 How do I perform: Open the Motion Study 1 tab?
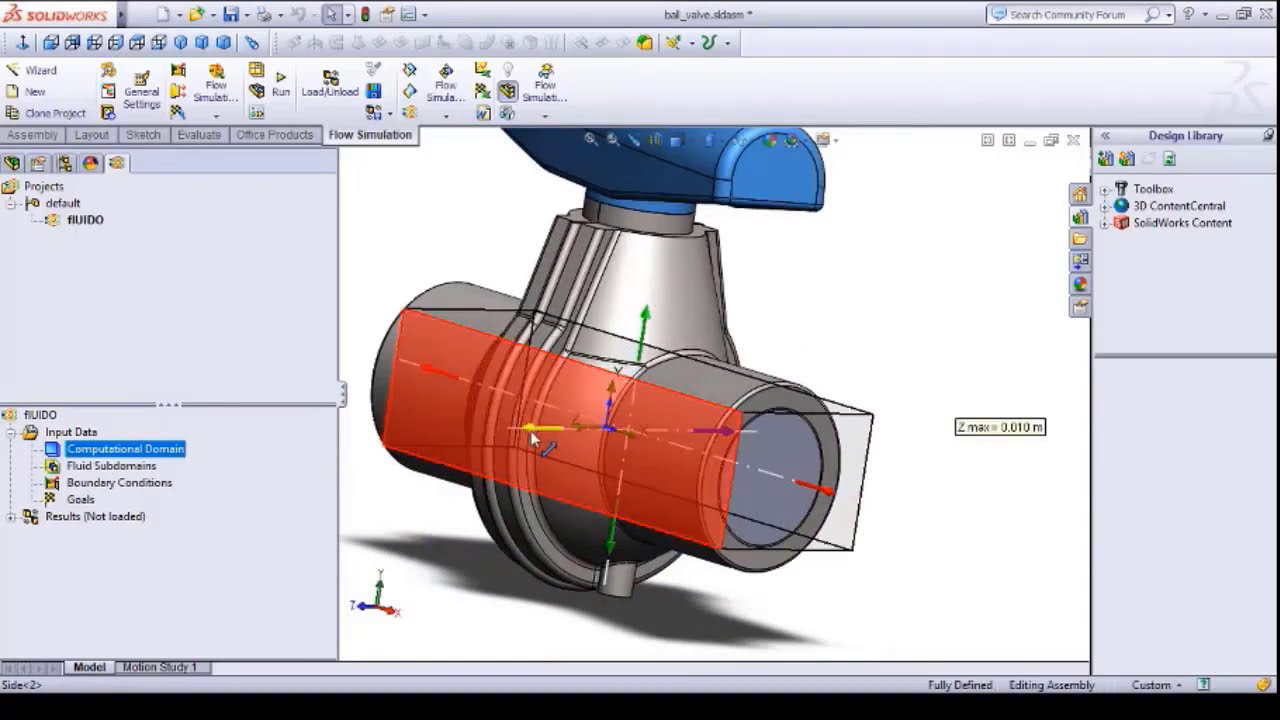(159, 667)
